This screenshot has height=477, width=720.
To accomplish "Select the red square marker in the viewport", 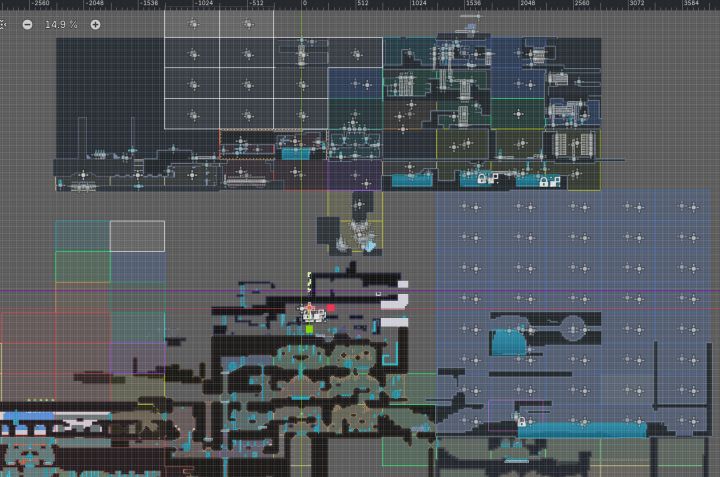I will [331, 308].
